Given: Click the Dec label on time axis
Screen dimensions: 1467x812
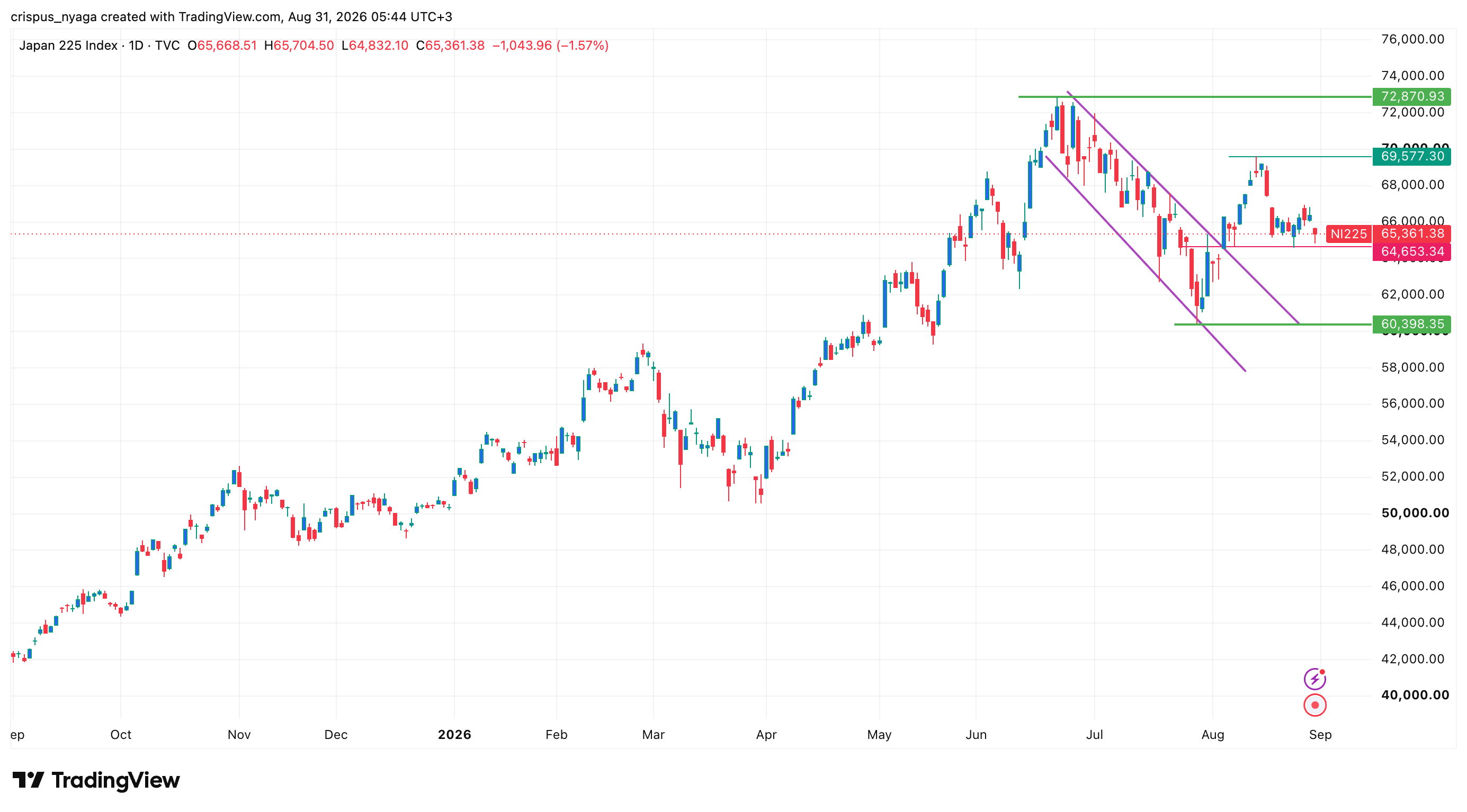Looking at the screenshot, I should (x=336, y=735).
